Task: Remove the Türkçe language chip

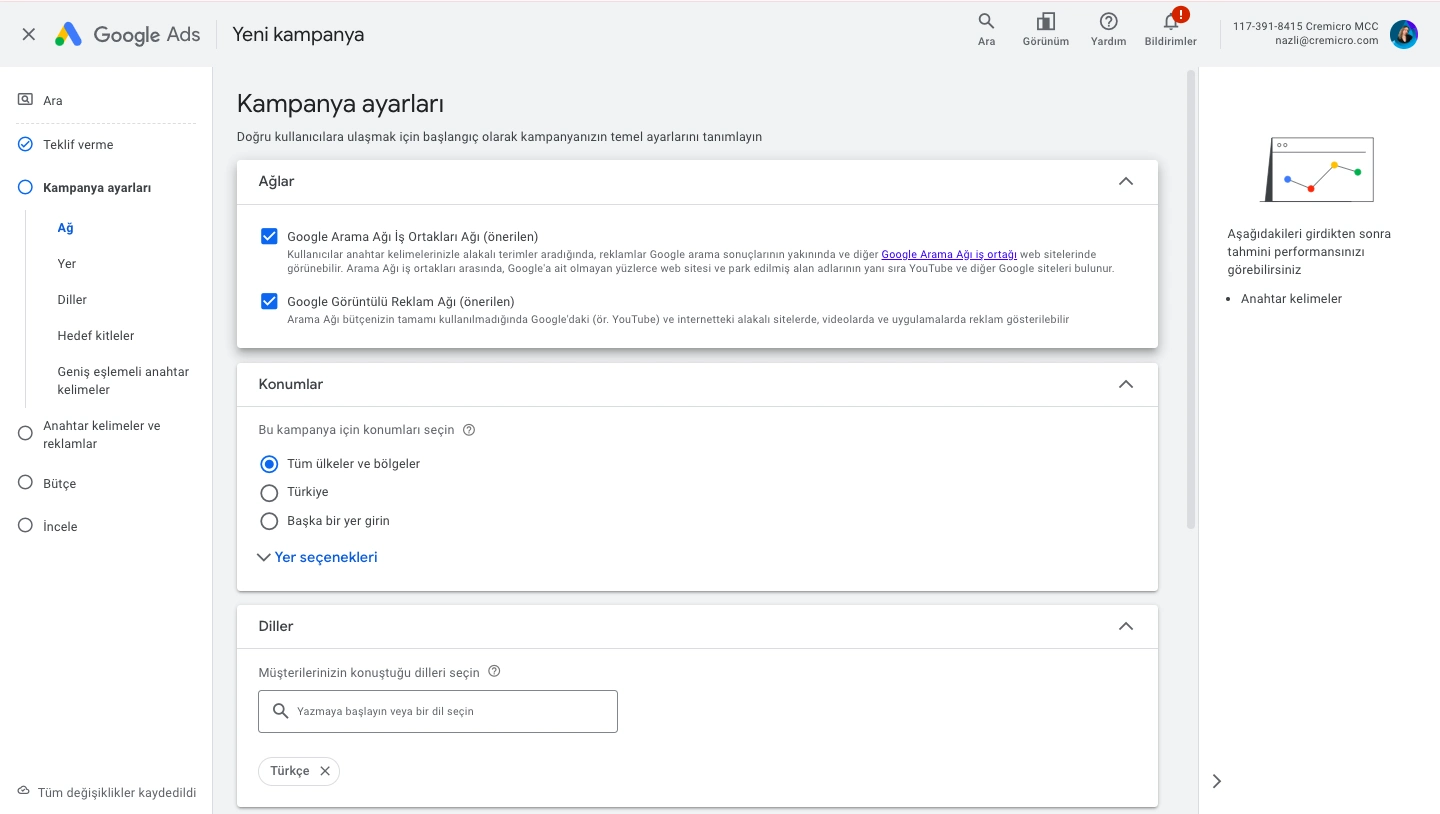Action: tap(325, 771)
